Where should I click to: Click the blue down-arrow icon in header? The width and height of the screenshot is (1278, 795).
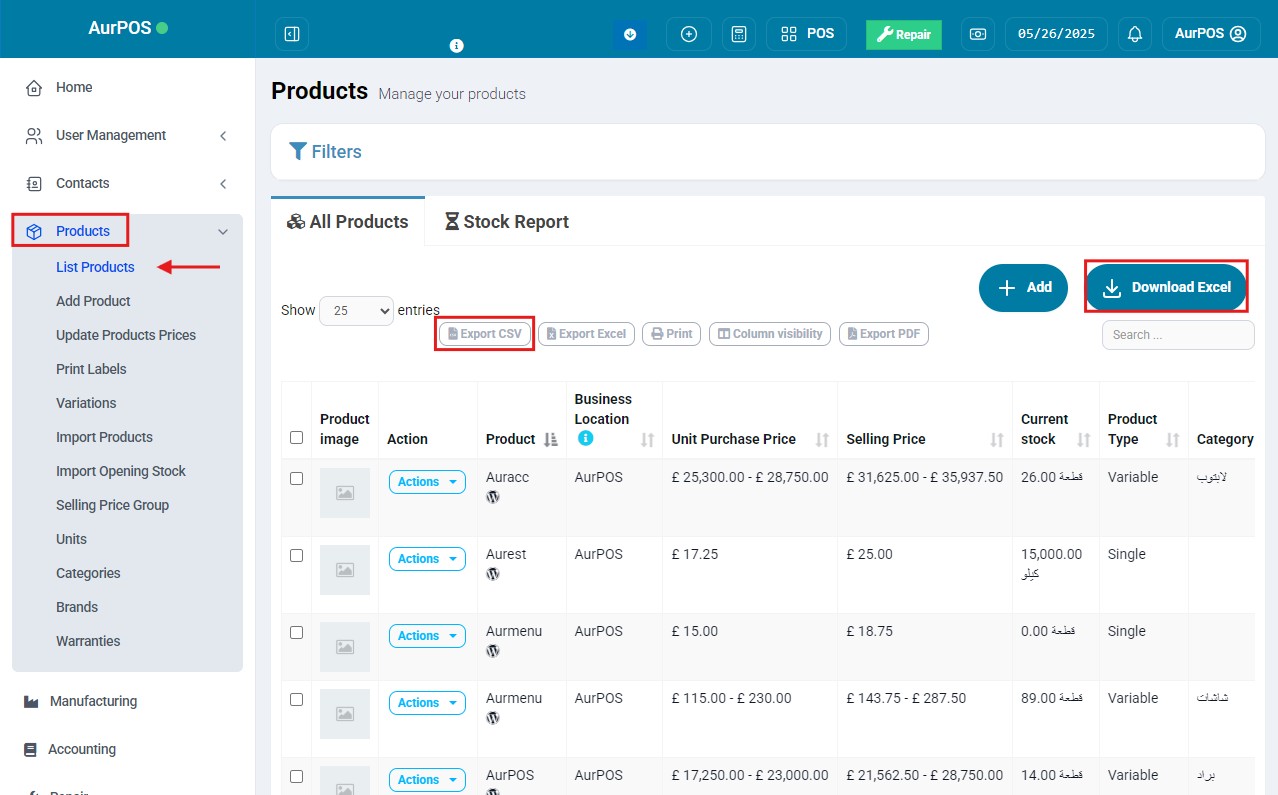(630, 34)
